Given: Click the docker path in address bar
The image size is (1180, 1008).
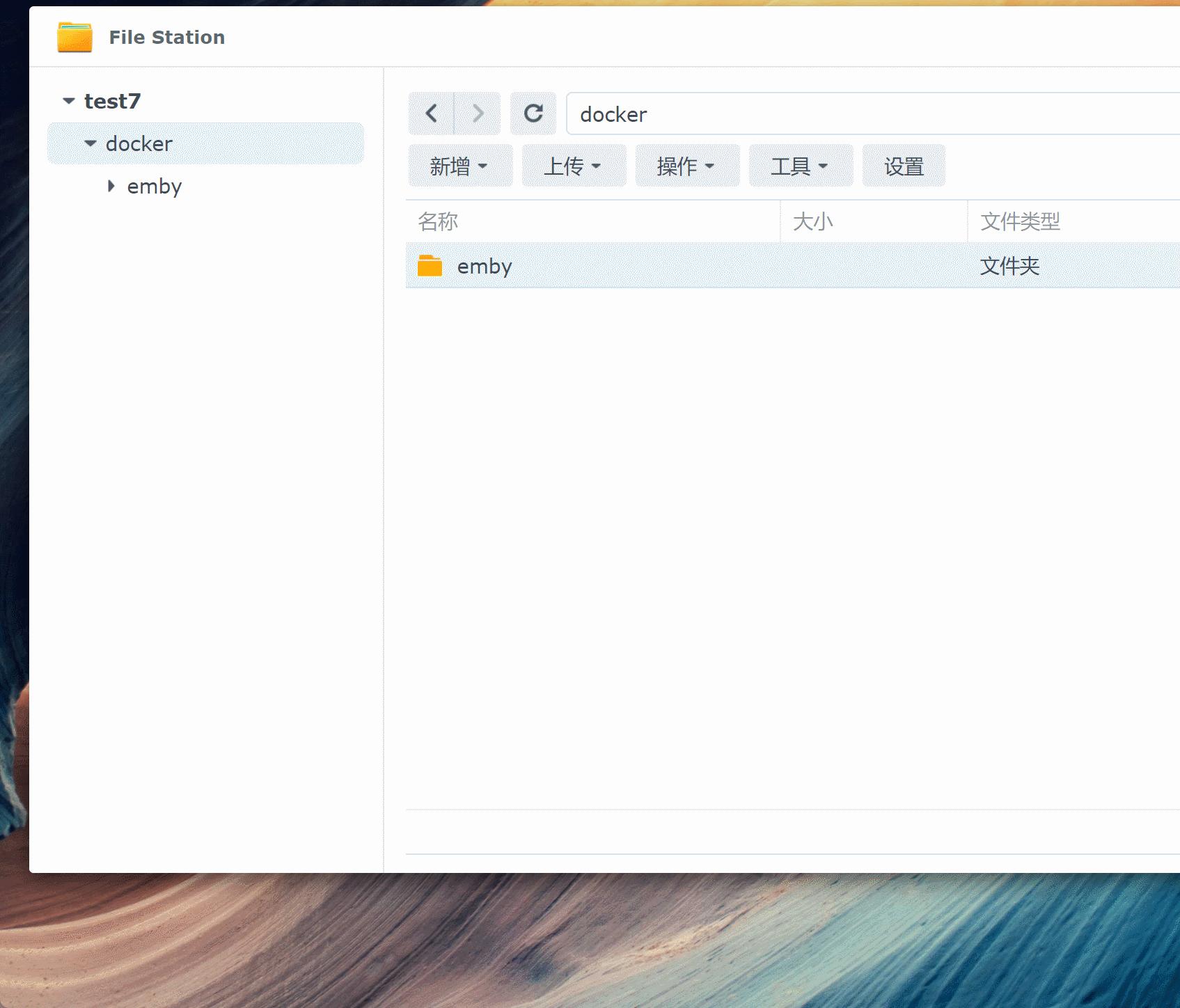Looking at the screenshot, I should coord(613,114).
